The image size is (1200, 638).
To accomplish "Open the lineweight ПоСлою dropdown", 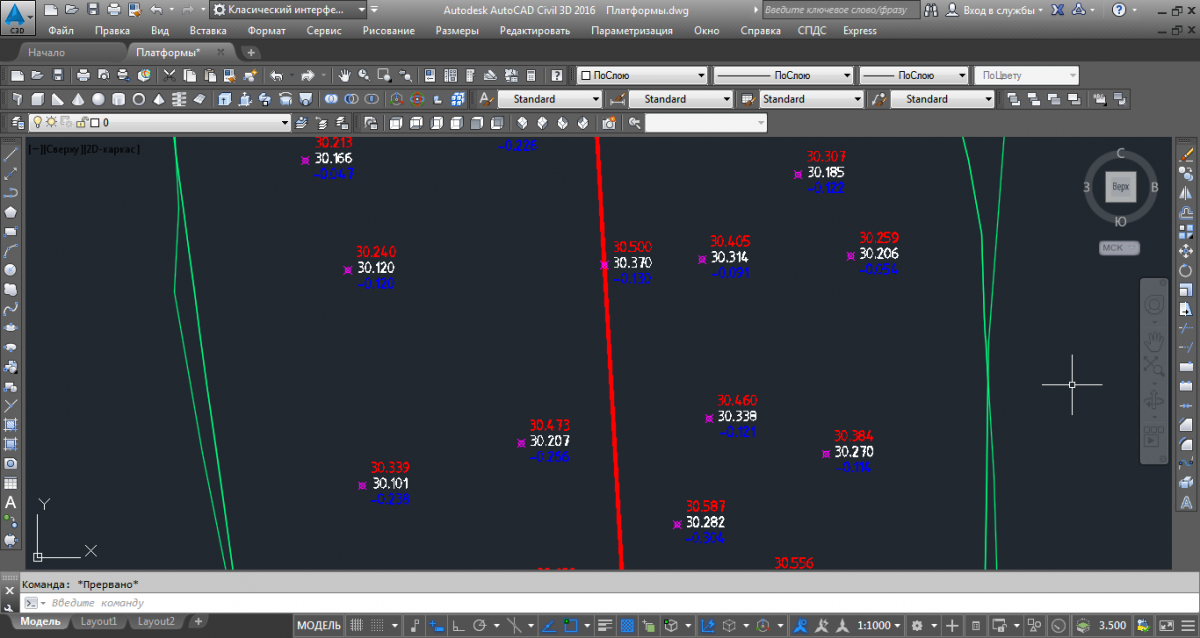I will pos(913,75).
